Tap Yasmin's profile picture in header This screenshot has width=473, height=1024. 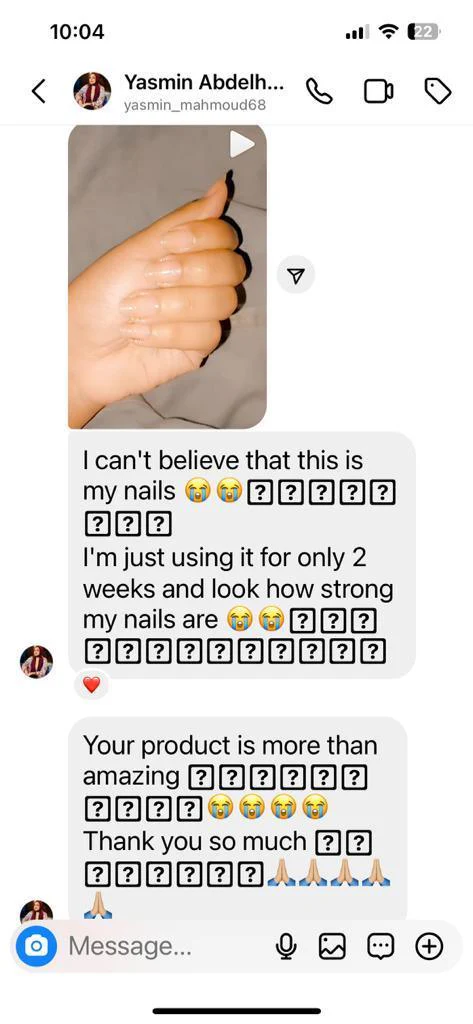tap(92, 91)
